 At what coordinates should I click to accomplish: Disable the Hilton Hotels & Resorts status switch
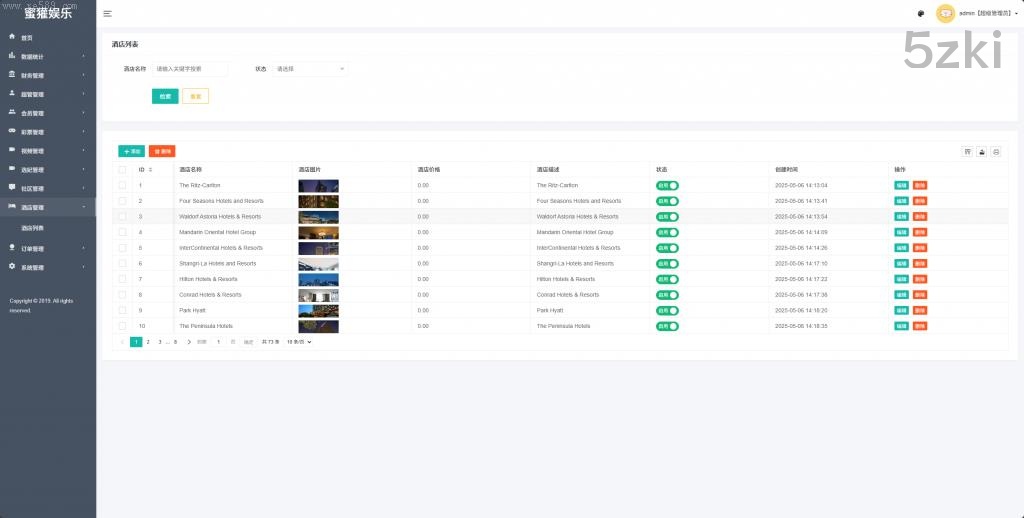click(667, 279)
